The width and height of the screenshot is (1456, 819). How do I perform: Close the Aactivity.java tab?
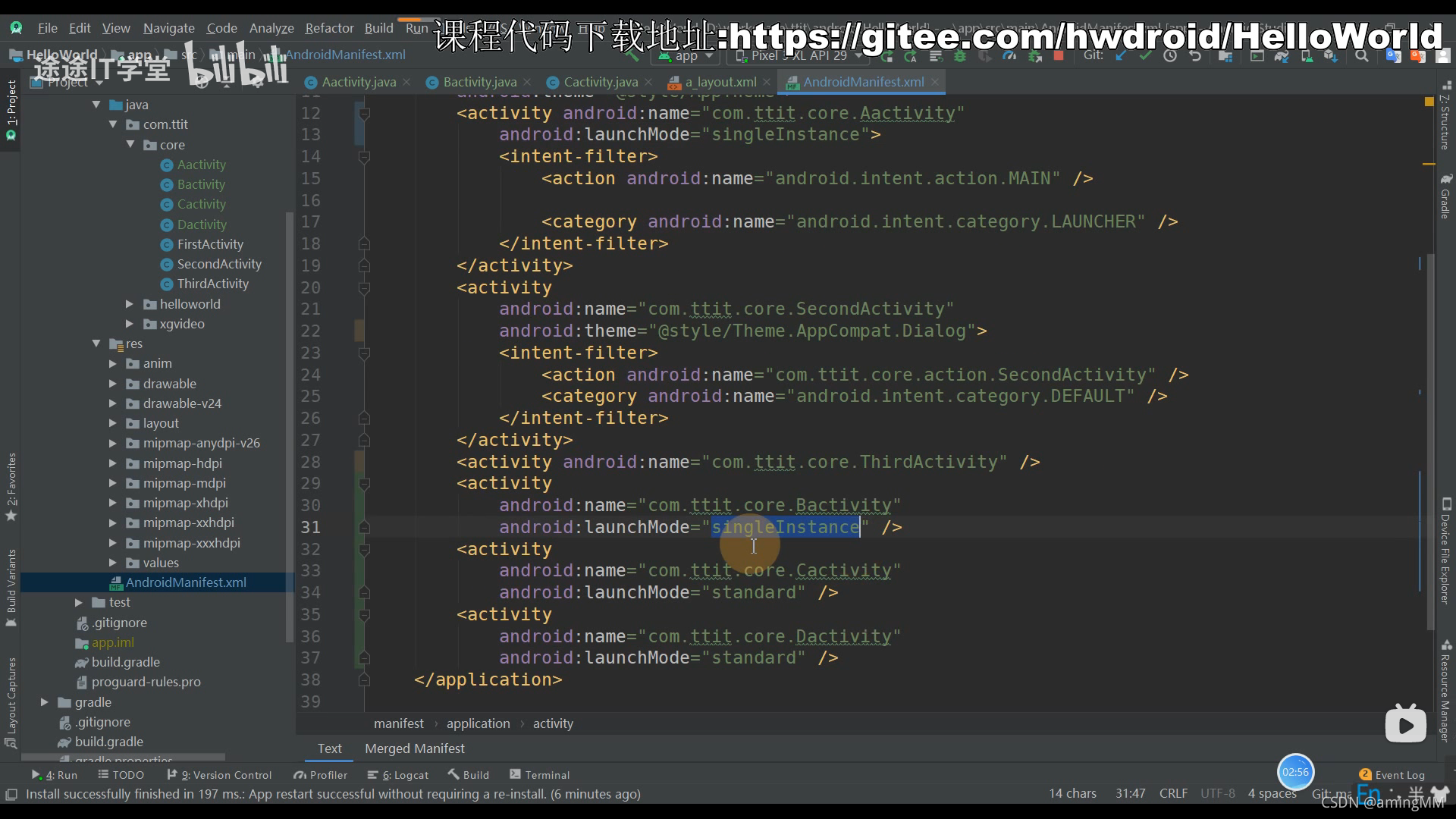point(406,82)
